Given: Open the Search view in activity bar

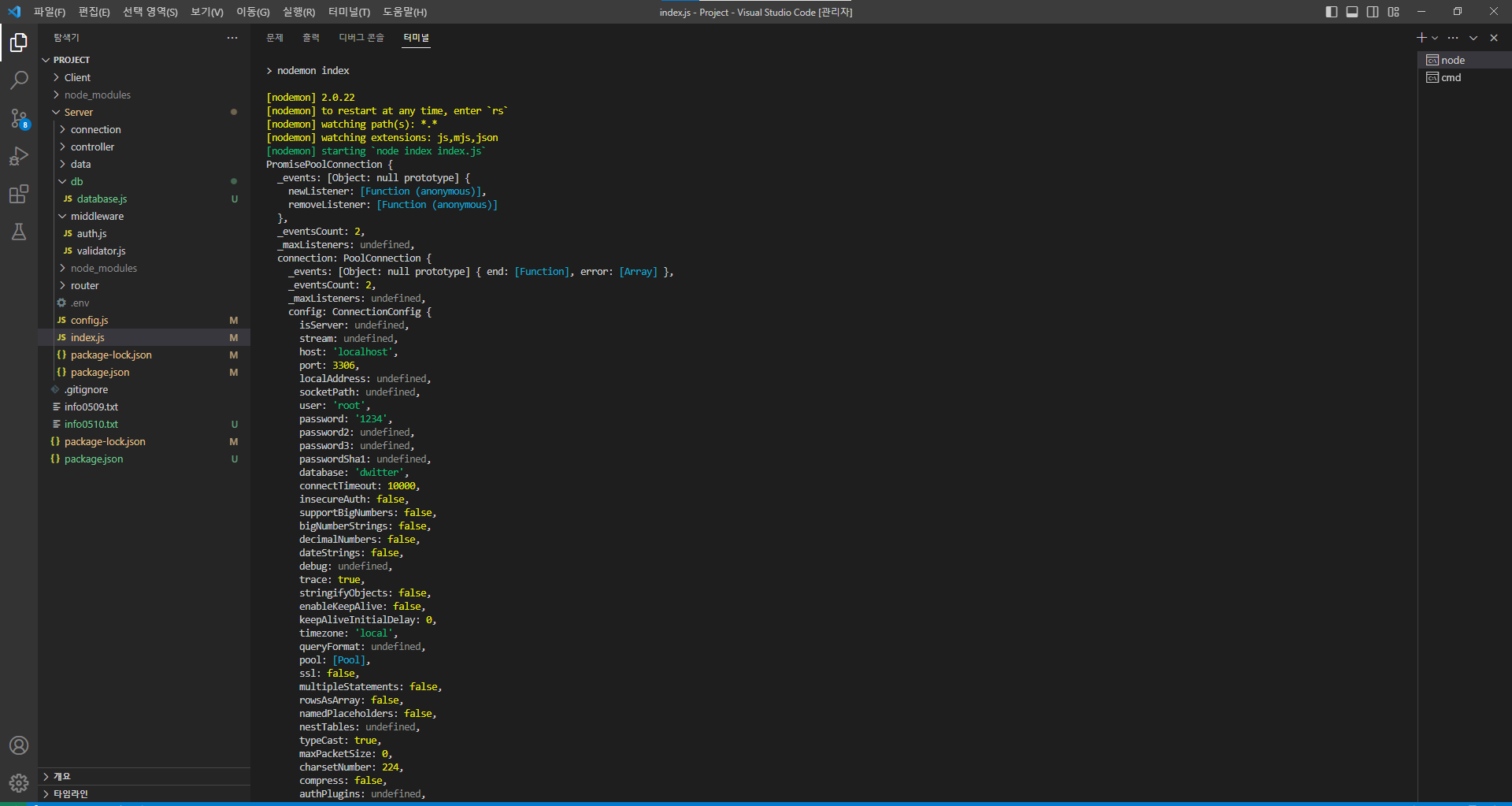Looking at the screenshot, I should click(19, 80).
